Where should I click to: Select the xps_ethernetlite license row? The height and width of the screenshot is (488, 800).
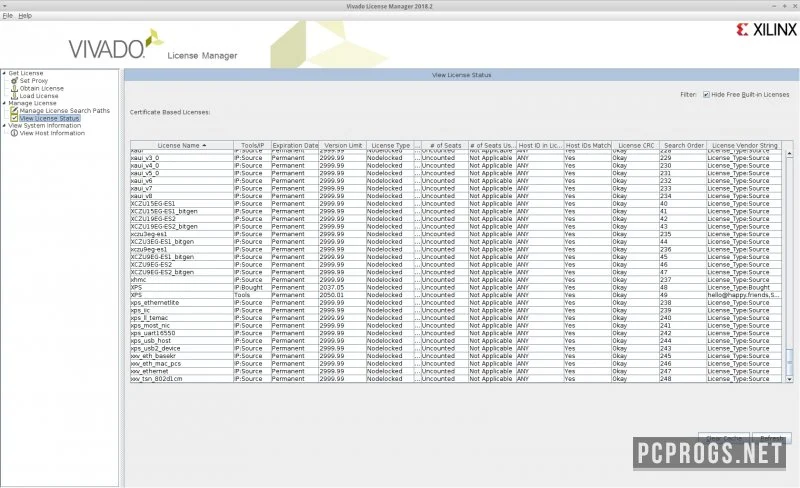(456, 303)
